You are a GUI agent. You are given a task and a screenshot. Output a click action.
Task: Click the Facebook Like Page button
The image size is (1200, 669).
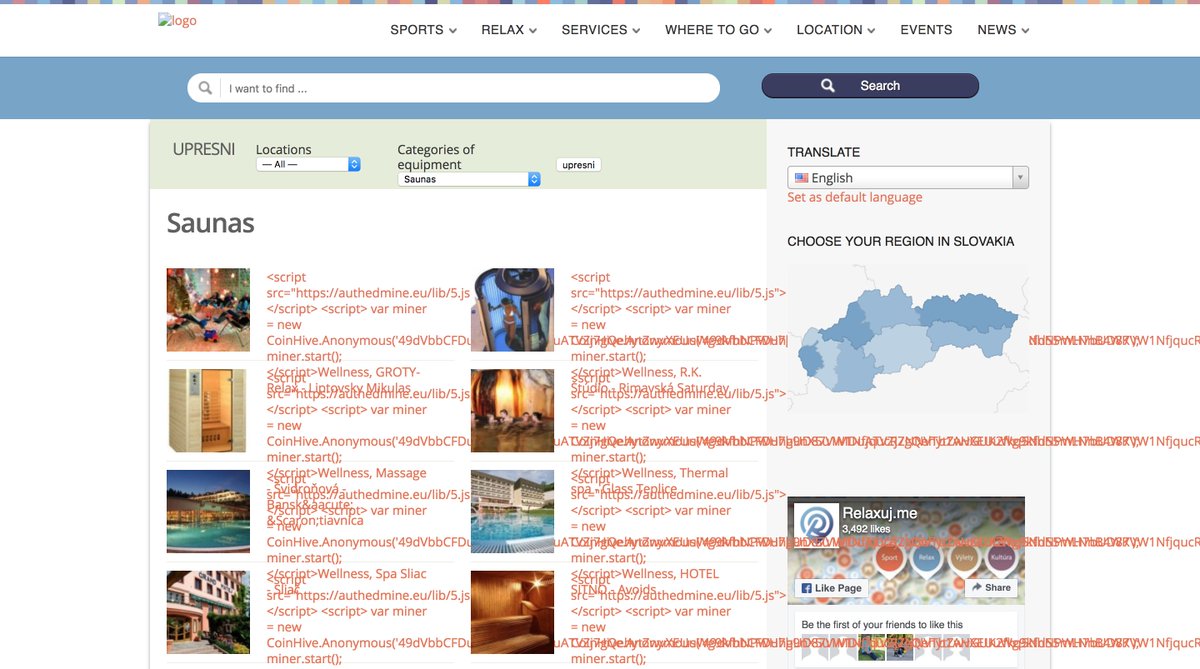(831, 588)
